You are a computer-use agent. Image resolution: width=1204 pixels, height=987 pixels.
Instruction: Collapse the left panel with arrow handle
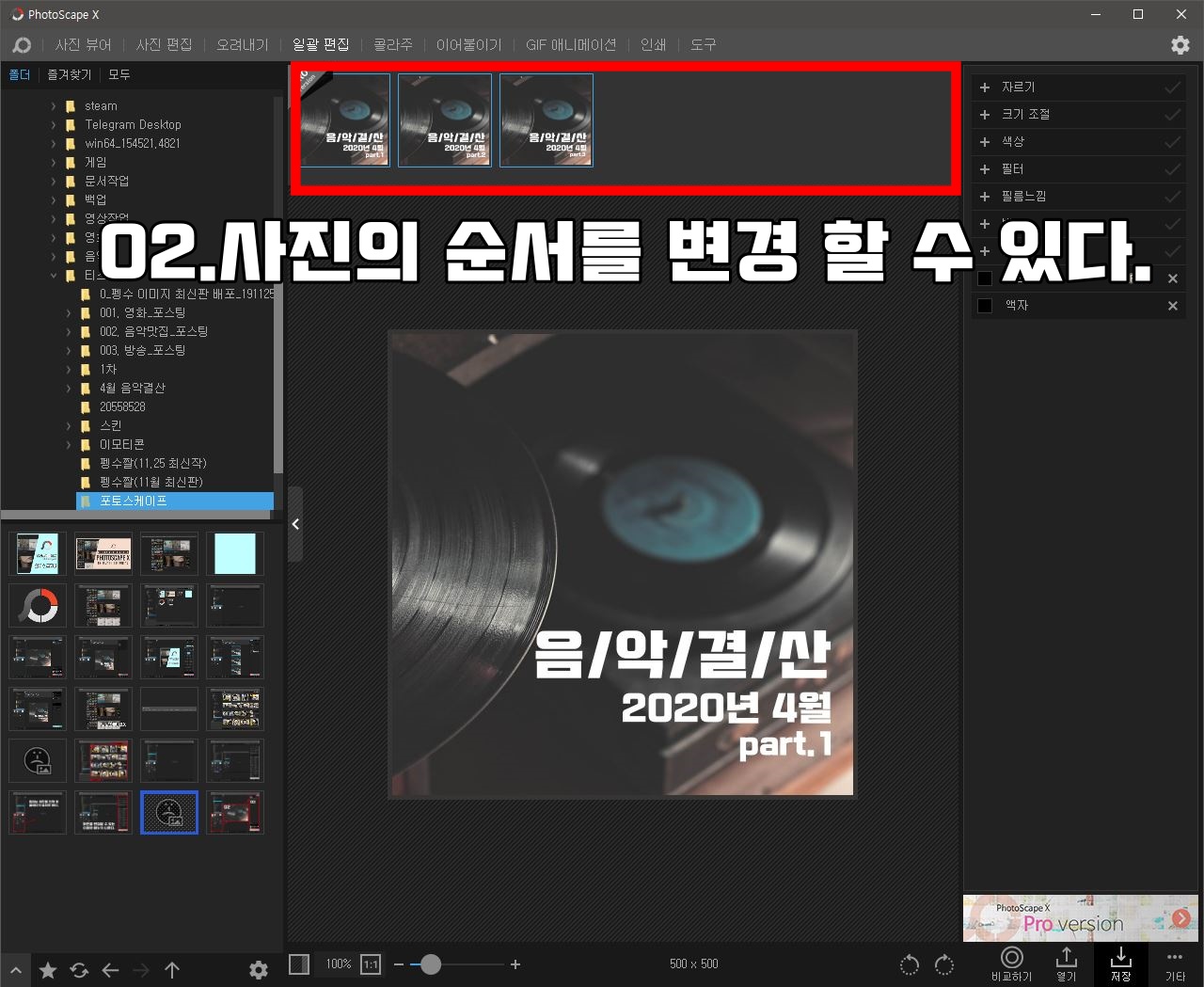click(295, 524)
